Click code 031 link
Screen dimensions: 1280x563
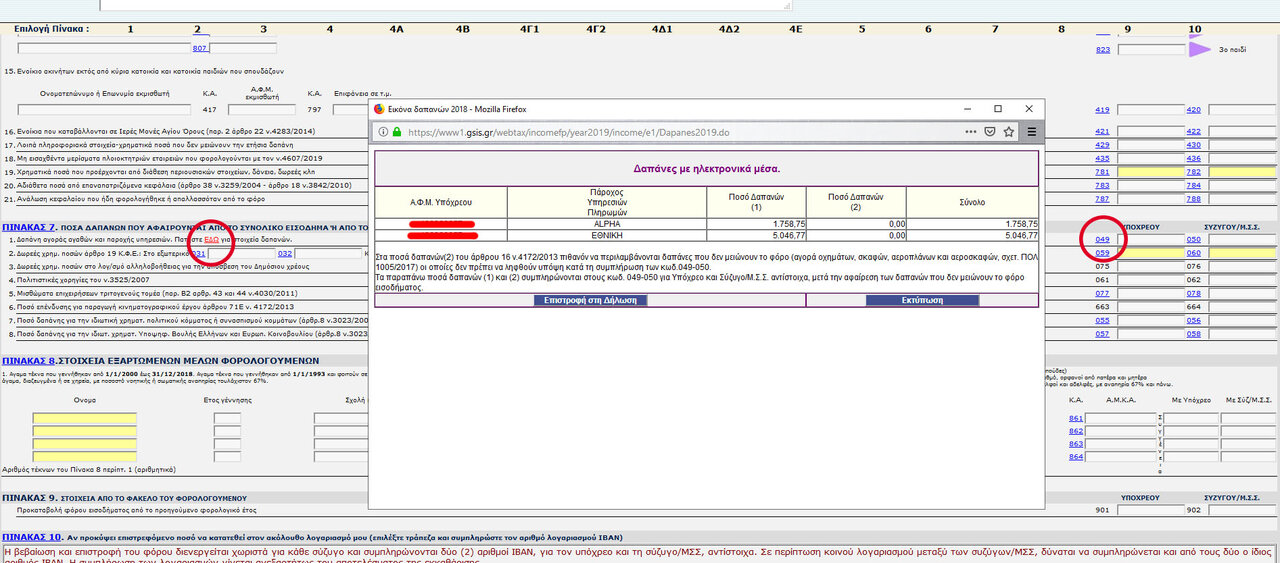(199, 254)
